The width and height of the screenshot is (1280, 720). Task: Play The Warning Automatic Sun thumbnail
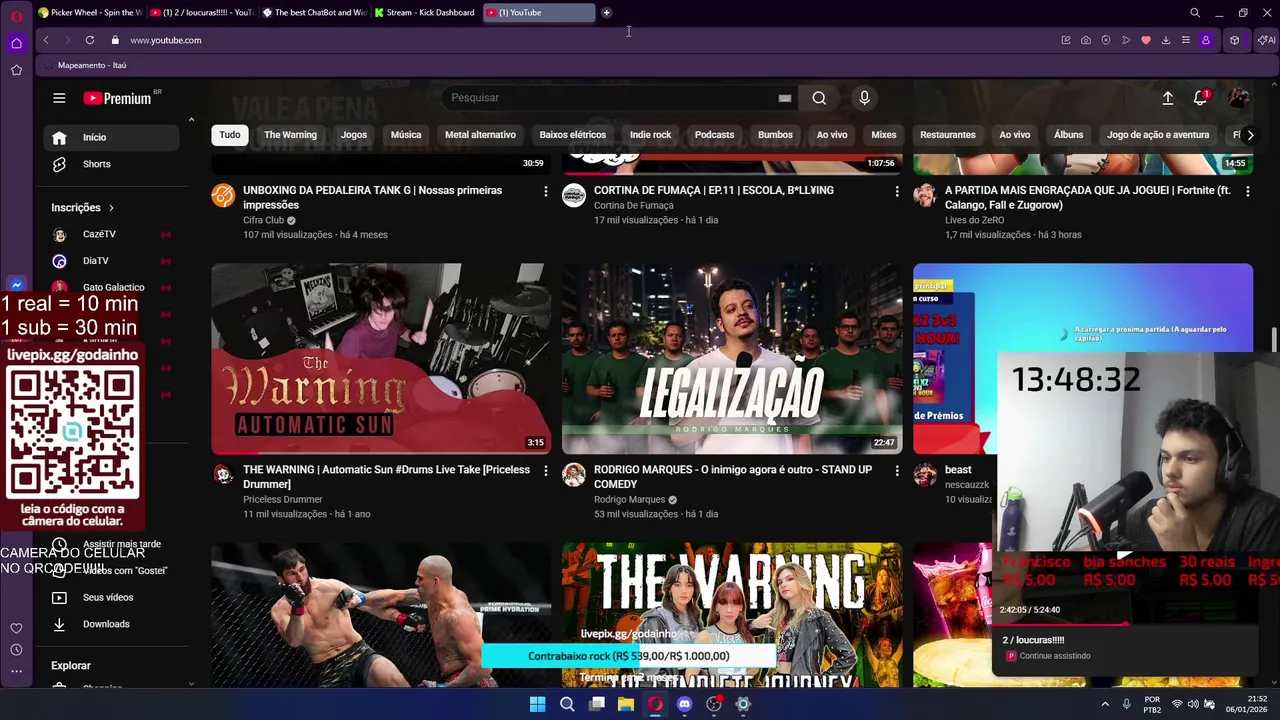380,359
